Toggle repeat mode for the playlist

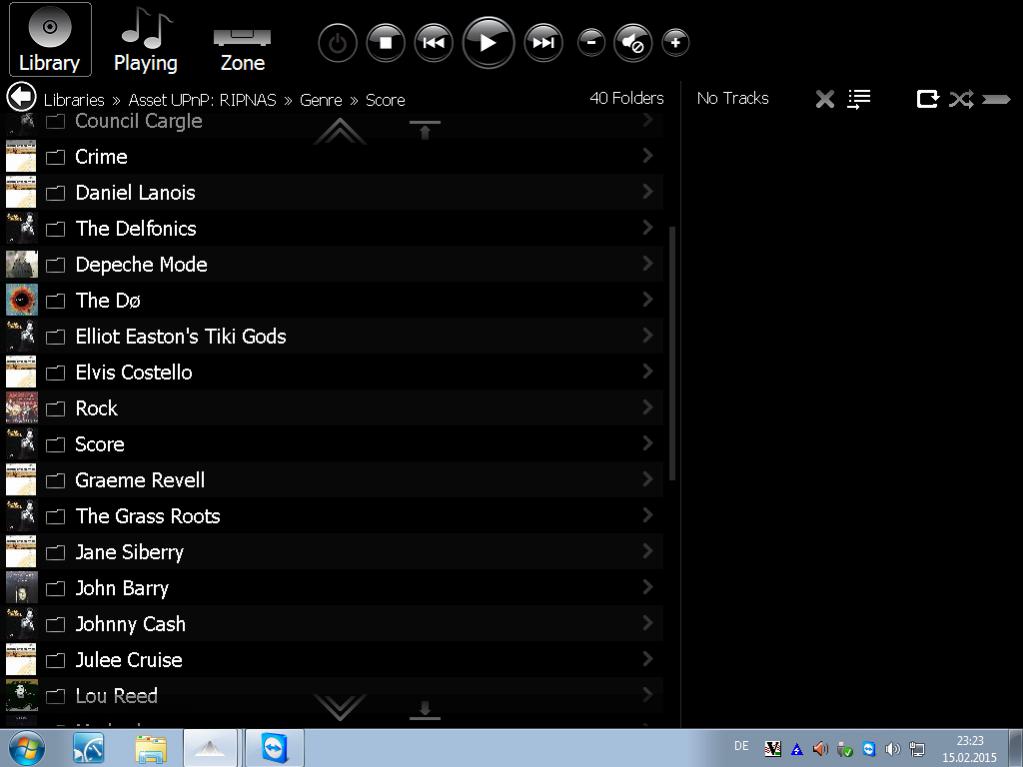click(x=928, y=99)
